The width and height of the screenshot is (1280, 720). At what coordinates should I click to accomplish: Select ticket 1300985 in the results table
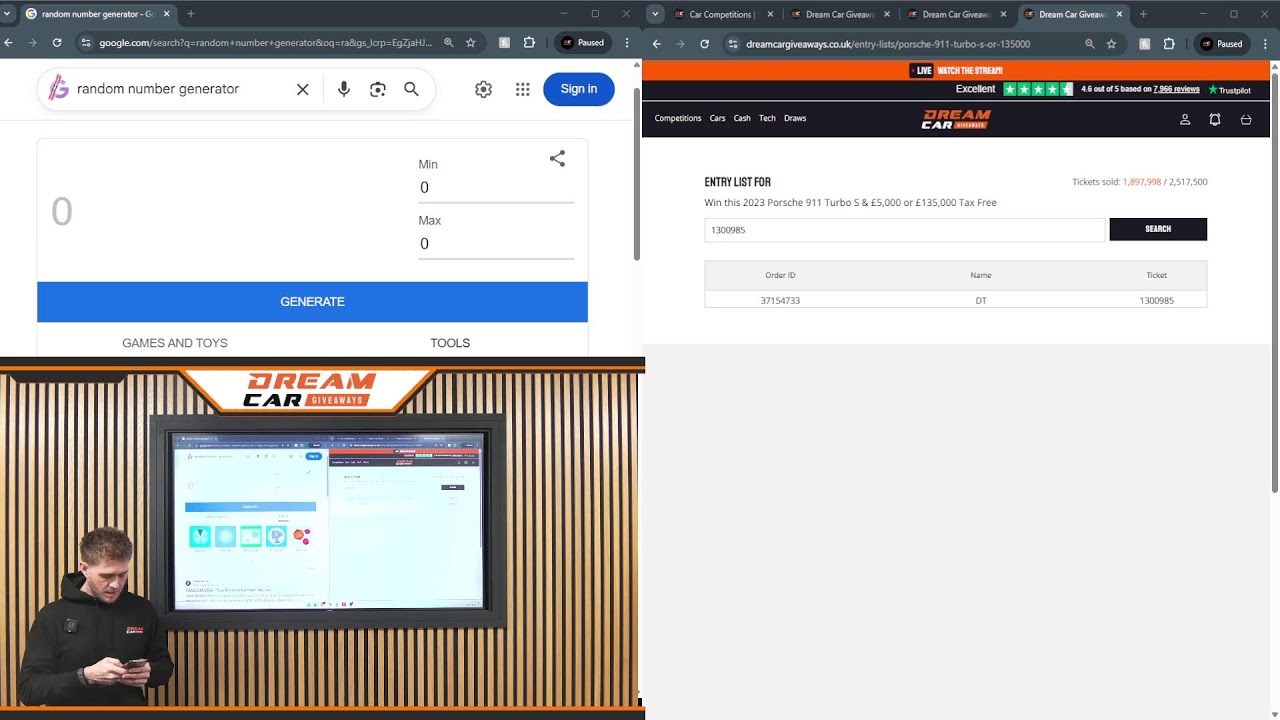[x=1157, y=300]
